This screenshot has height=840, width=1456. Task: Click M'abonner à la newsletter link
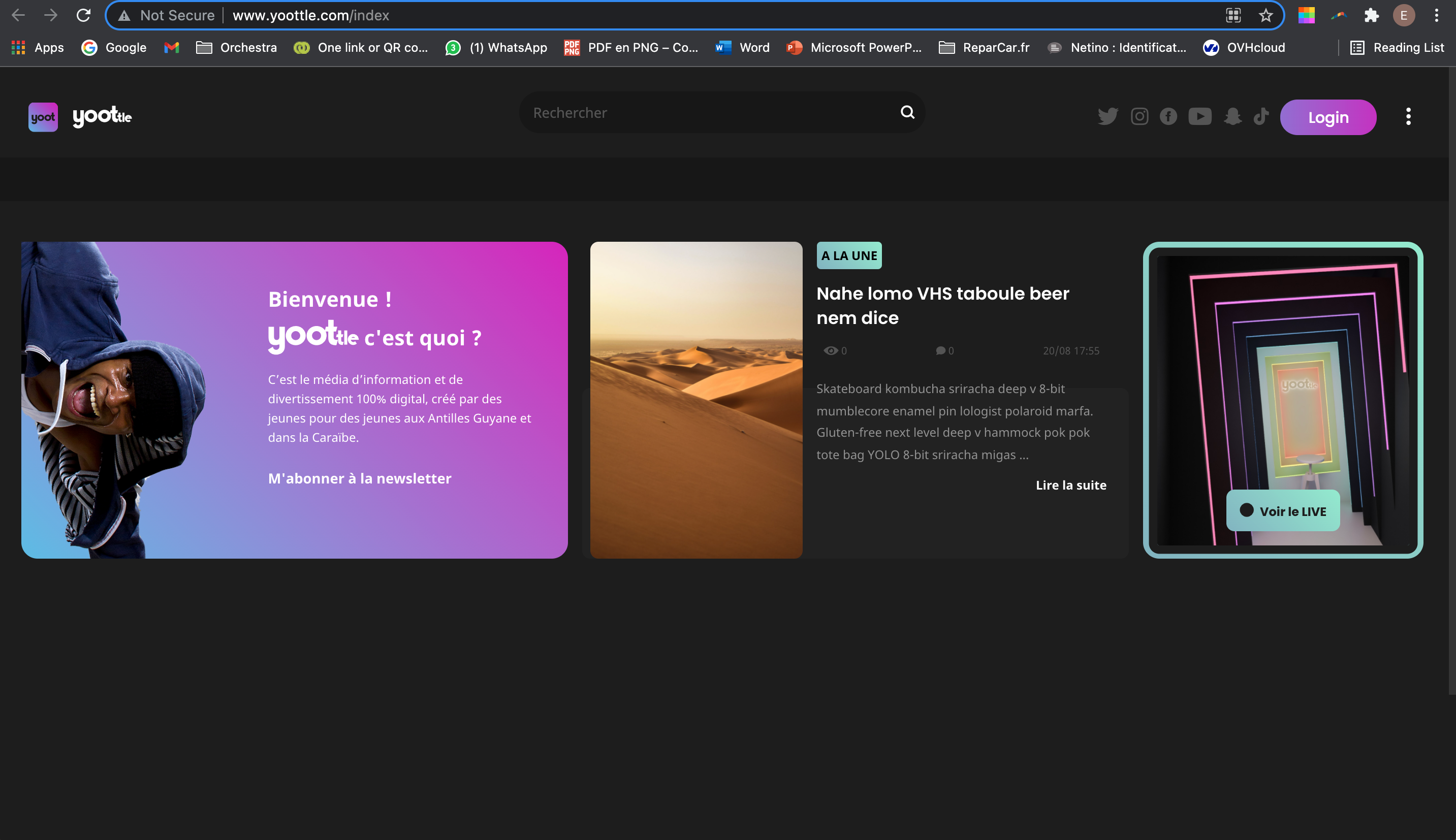(x=360, y=478)
